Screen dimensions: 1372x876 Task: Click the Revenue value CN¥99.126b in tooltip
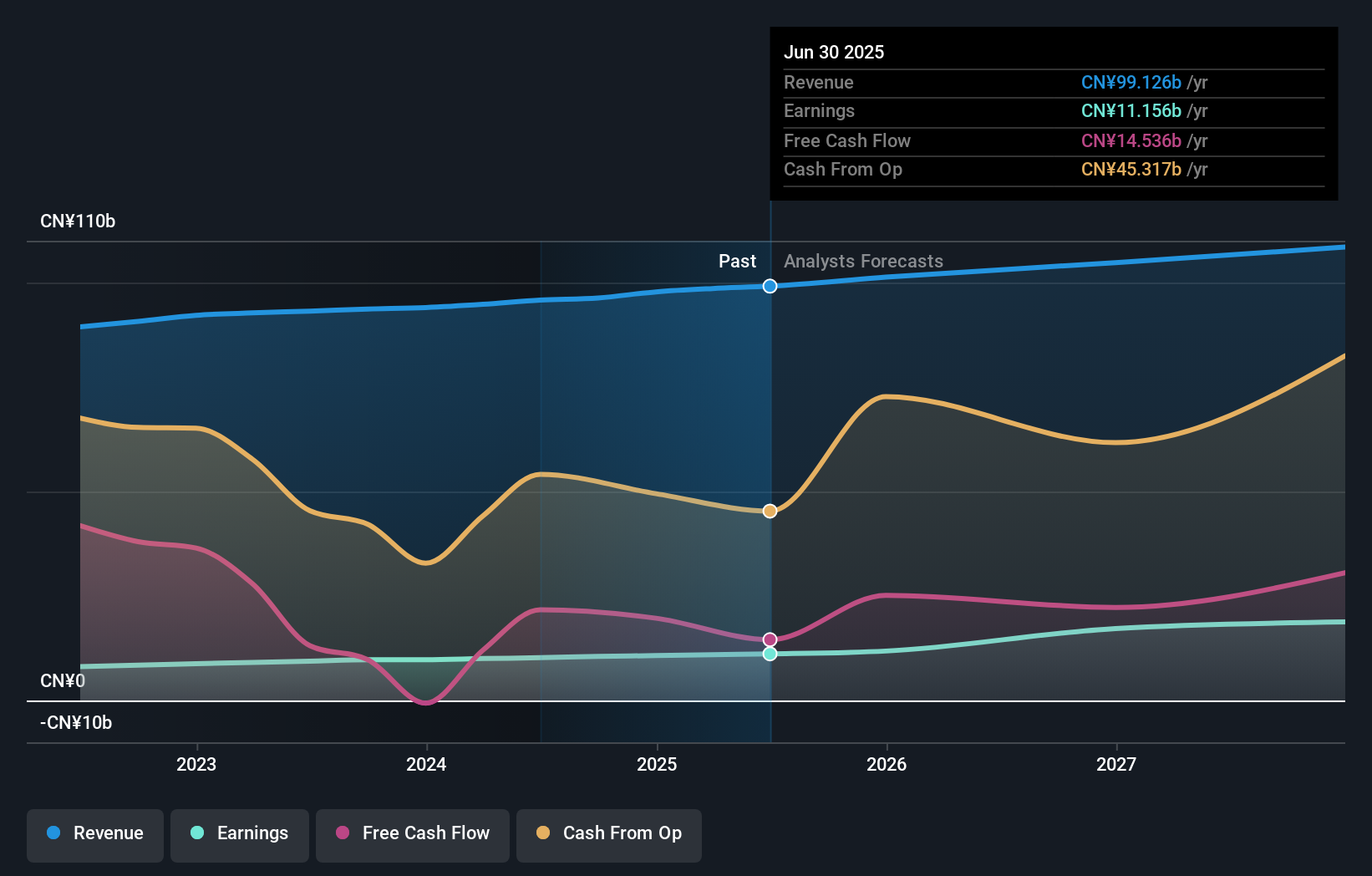(x=1131, y=82)
